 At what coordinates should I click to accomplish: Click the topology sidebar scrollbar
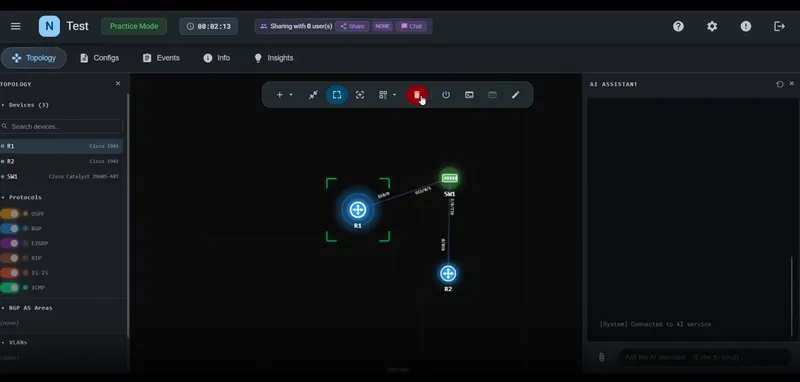128,214
